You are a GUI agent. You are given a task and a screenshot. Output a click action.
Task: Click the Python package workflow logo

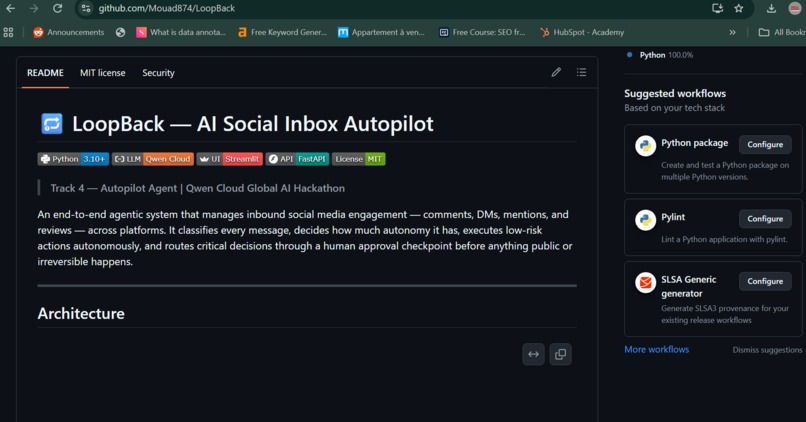tap(645, 146)
